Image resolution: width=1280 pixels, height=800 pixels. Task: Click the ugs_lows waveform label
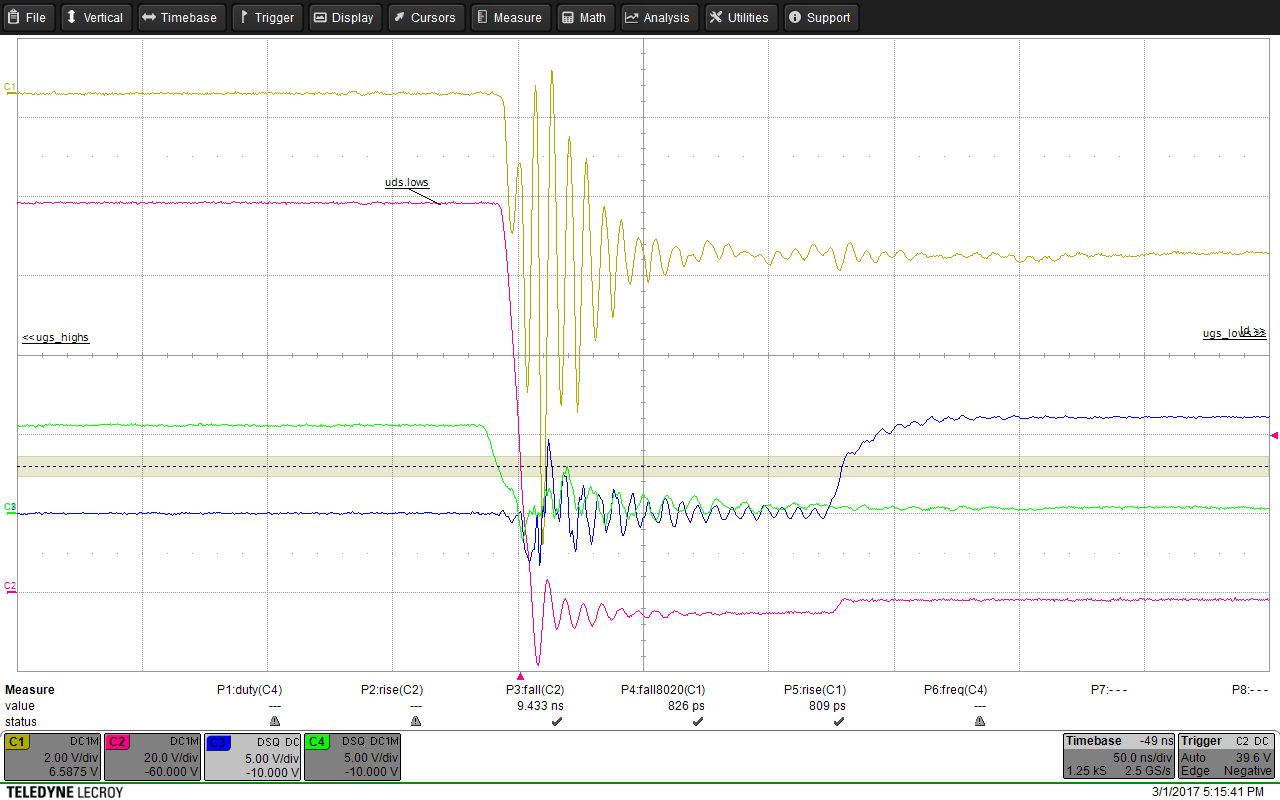click(x=1234, y=332)
